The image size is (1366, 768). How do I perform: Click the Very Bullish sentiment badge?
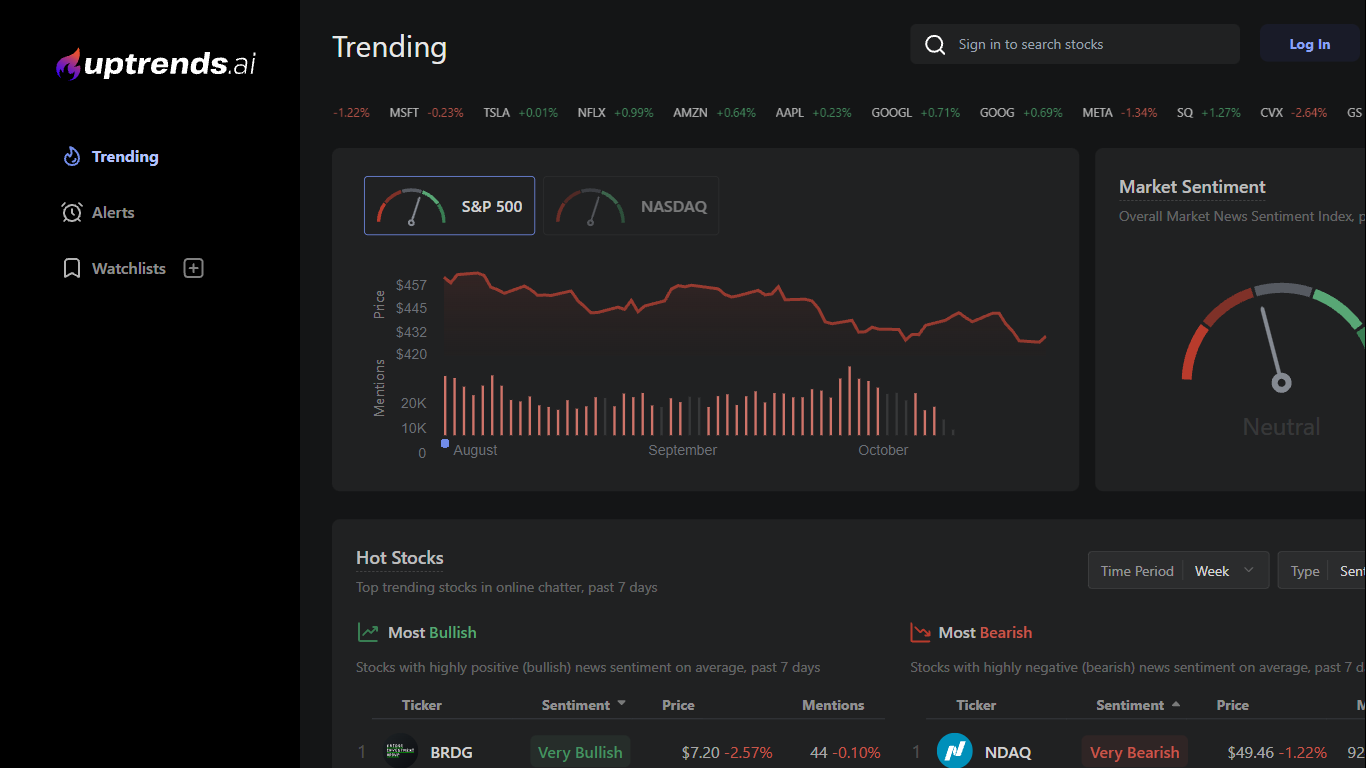coord(580,752)
